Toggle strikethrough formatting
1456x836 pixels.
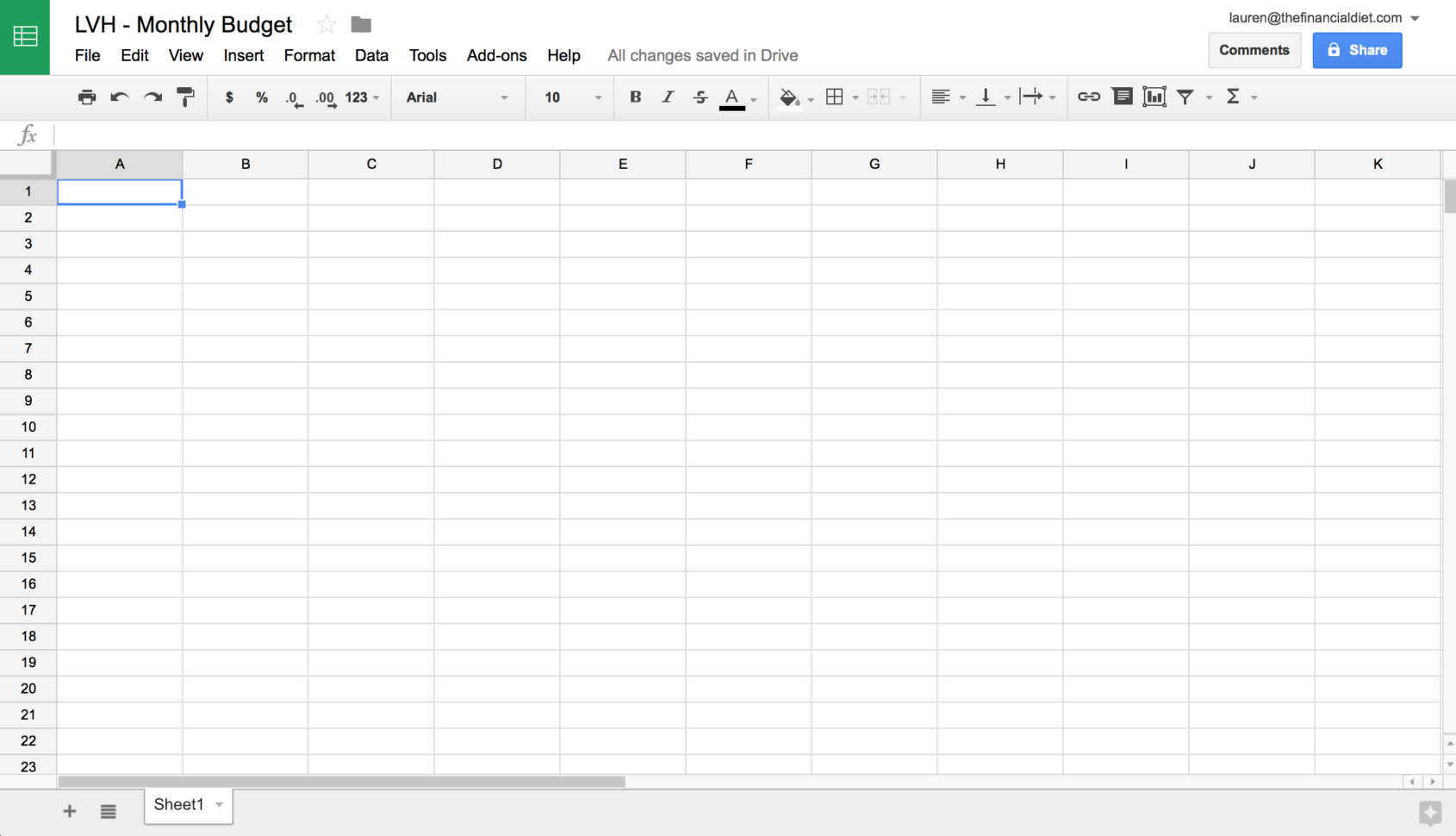click(700, 97)
